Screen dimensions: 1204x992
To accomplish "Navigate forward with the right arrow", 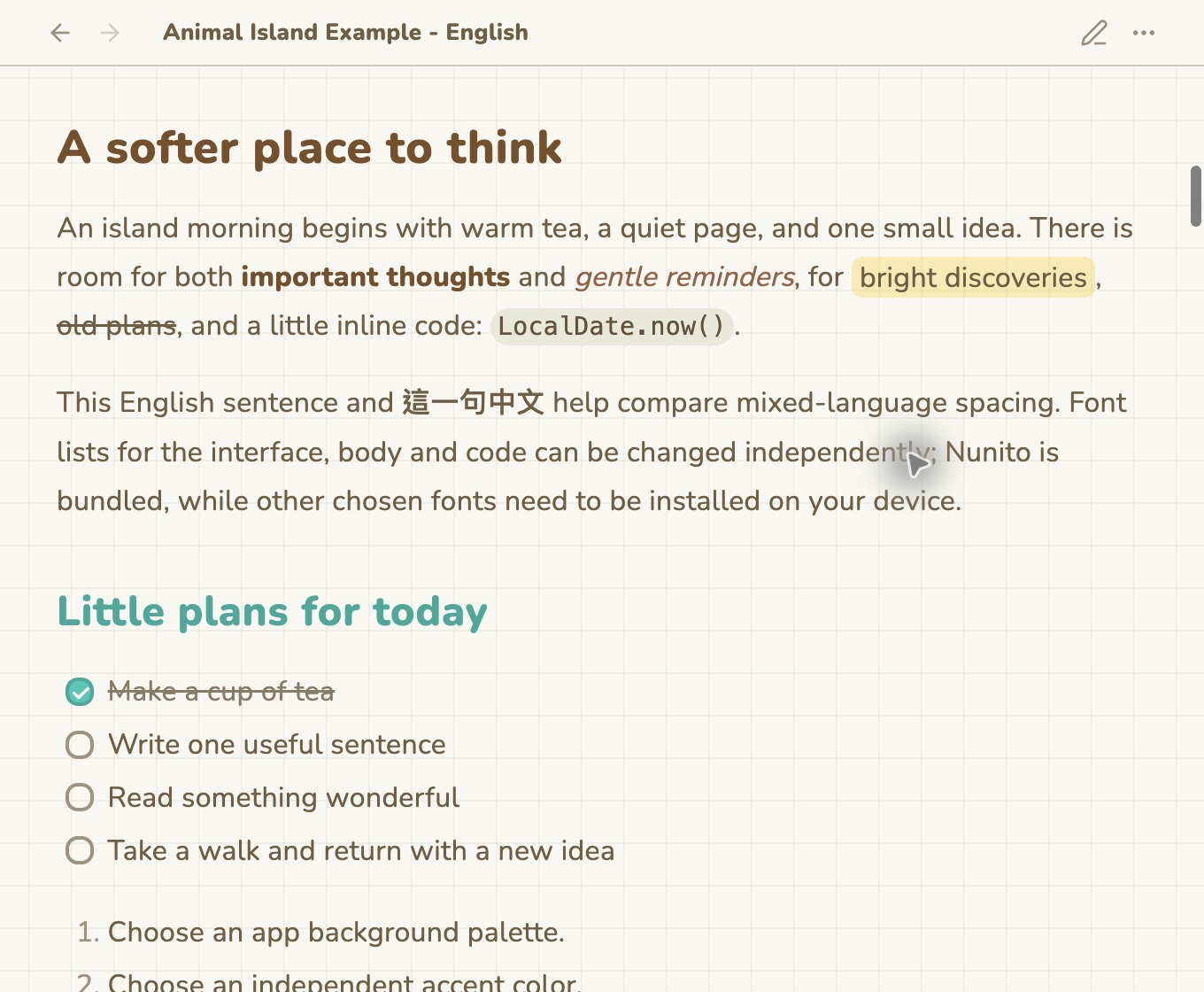I will tap(110, 33).
